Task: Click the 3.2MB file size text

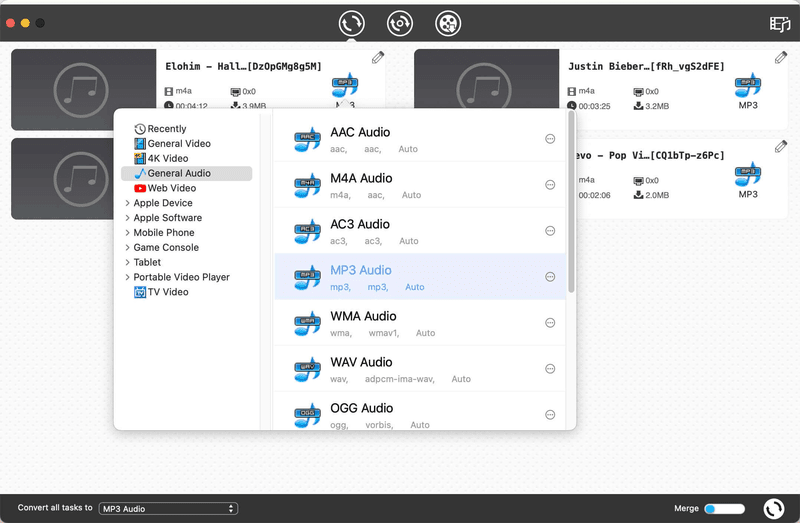Action: coord(657,106)
